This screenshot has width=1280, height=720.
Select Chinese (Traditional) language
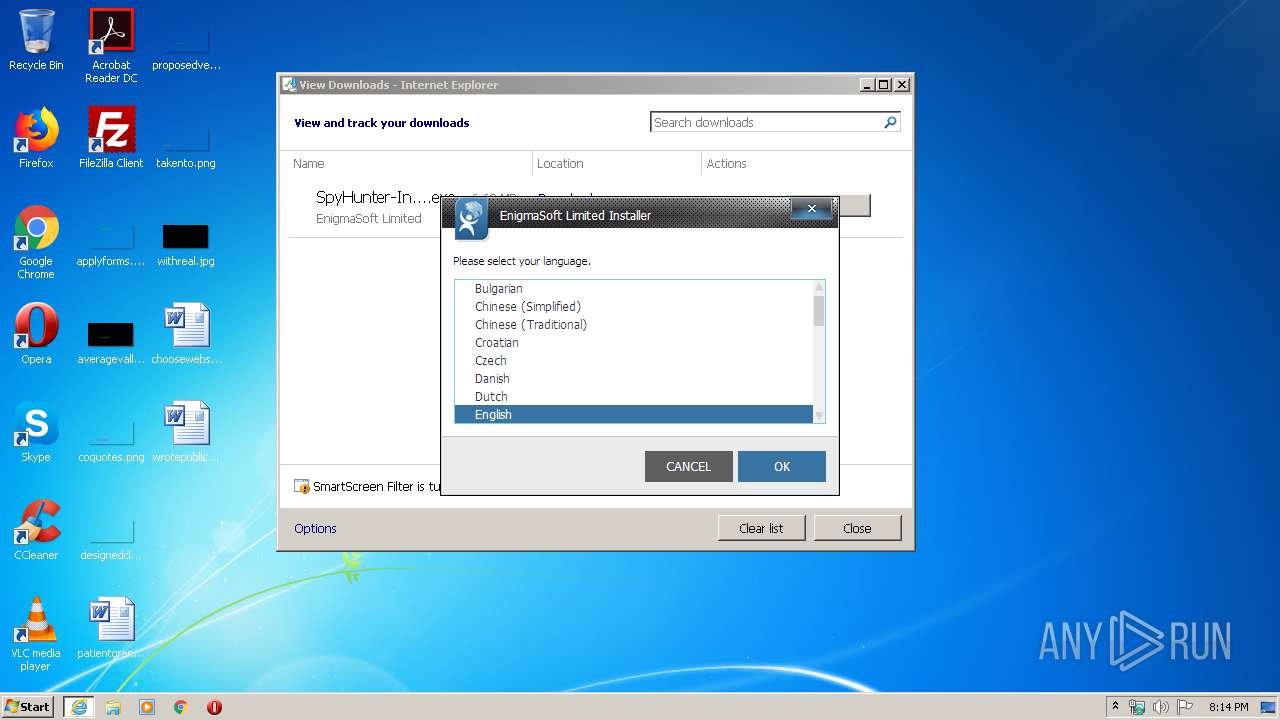(x=634, y=324)
